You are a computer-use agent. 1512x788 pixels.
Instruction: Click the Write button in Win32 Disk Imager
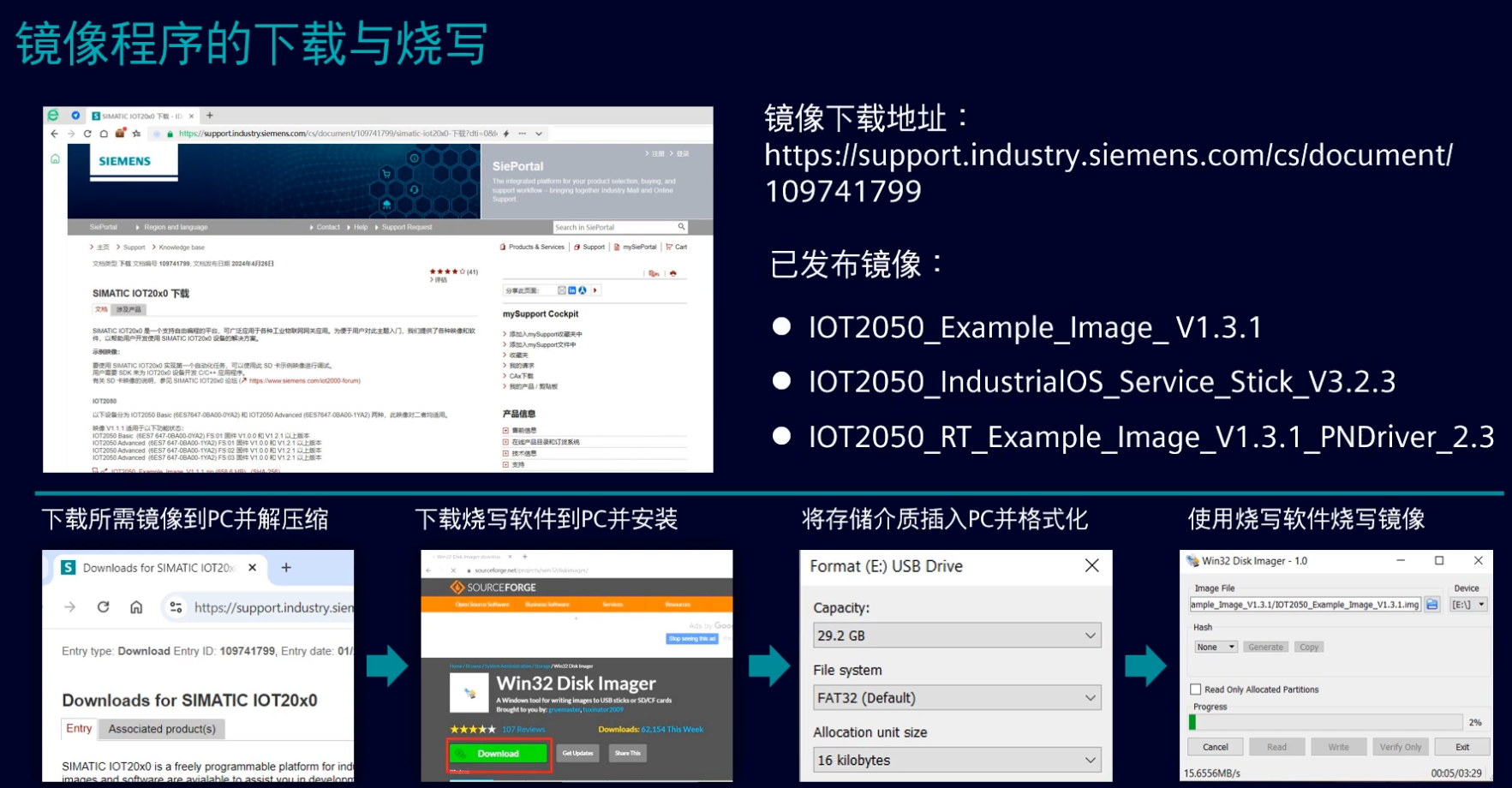1338,747
